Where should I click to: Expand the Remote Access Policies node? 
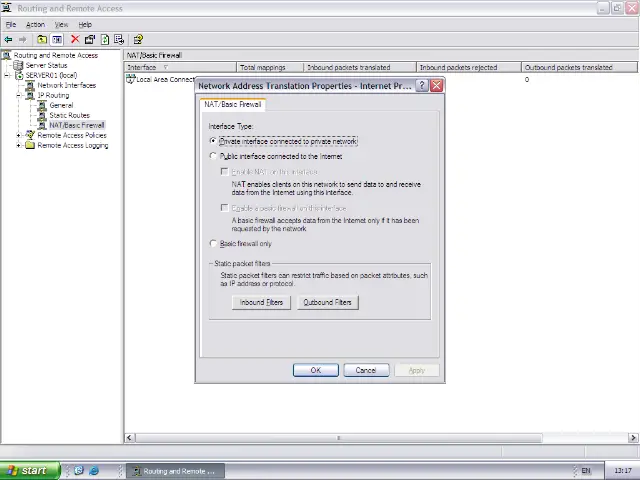click(19, 135)
